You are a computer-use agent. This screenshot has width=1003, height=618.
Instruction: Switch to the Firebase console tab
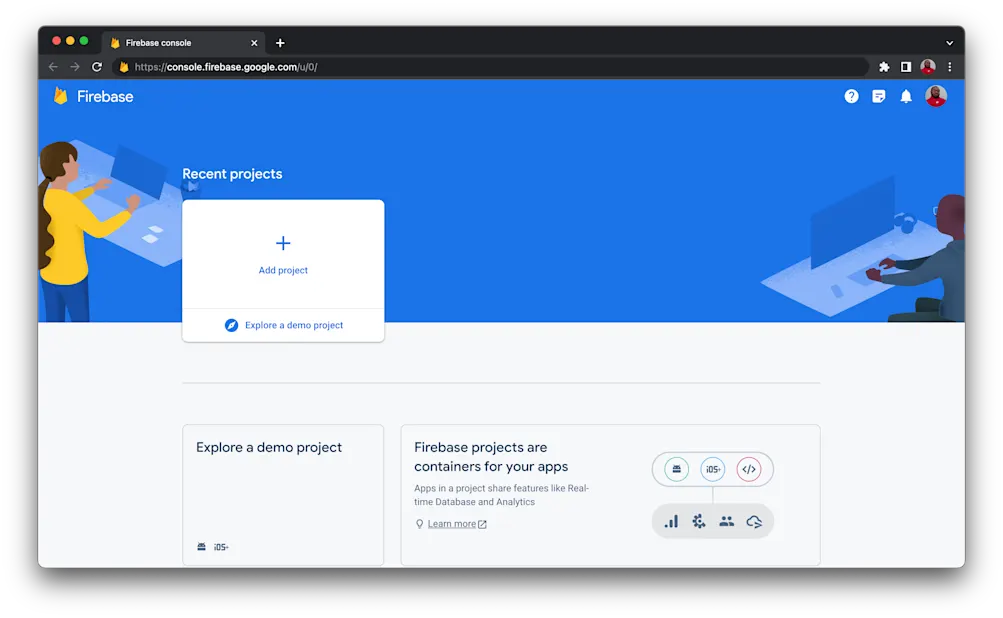(x=180, y=42)
